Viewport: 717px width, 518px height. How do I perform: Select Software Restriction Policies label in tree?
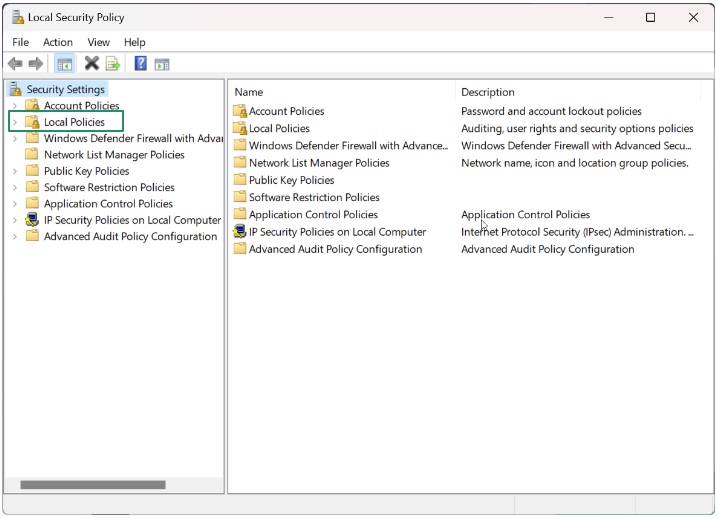click(109, 187)
